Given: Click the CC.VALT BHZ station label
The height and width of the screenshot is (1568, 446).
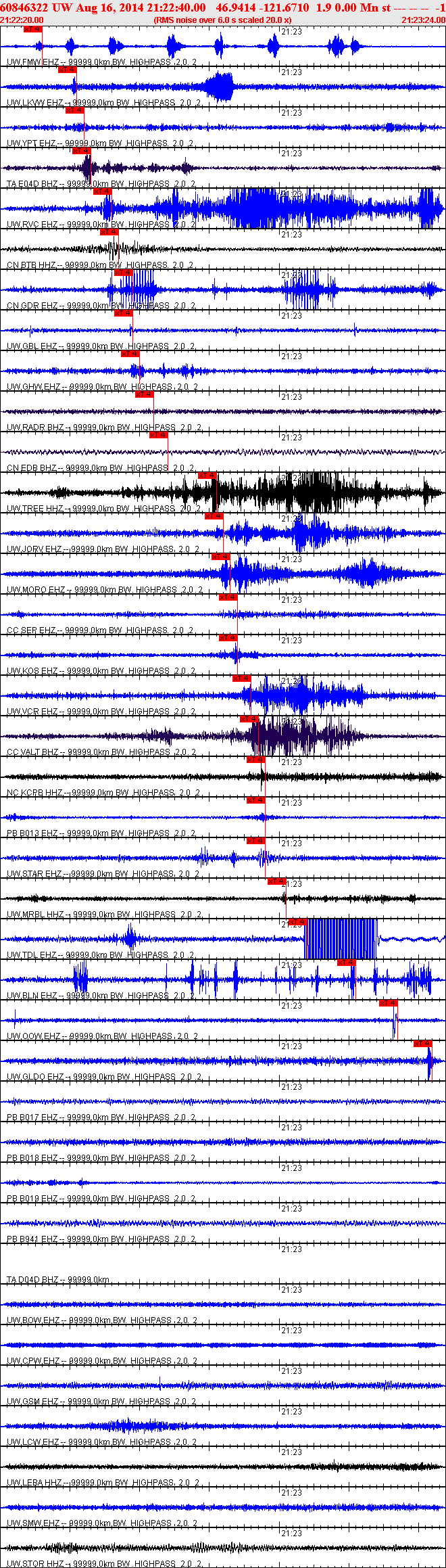Looking at the screenshot, I should pos(32,752).
